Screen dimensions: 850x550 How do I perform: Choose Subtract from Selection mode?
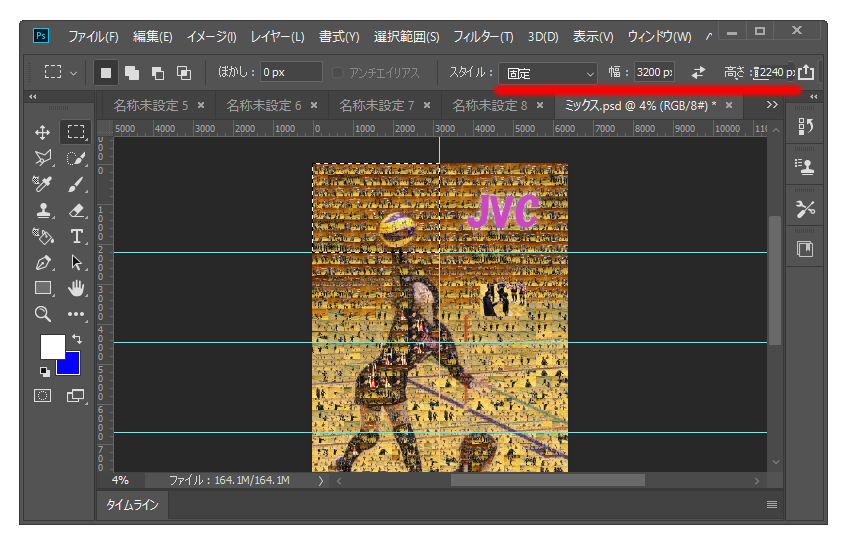(x=158, y=73)
